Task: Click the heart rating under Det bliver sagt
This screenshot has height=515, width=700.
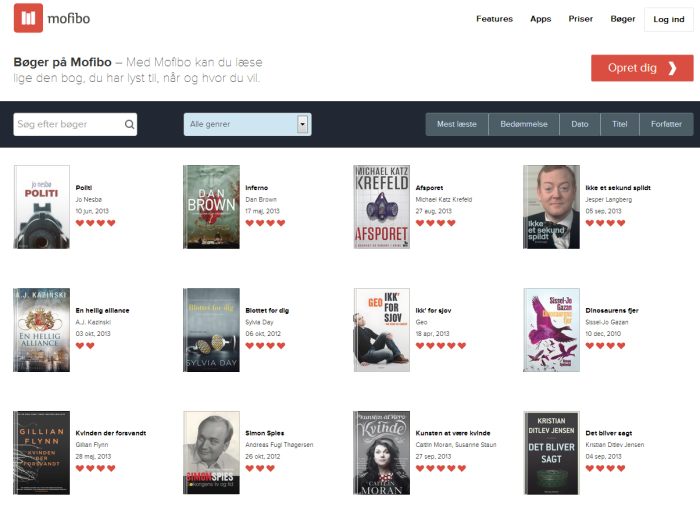Action: click(605, 469)
